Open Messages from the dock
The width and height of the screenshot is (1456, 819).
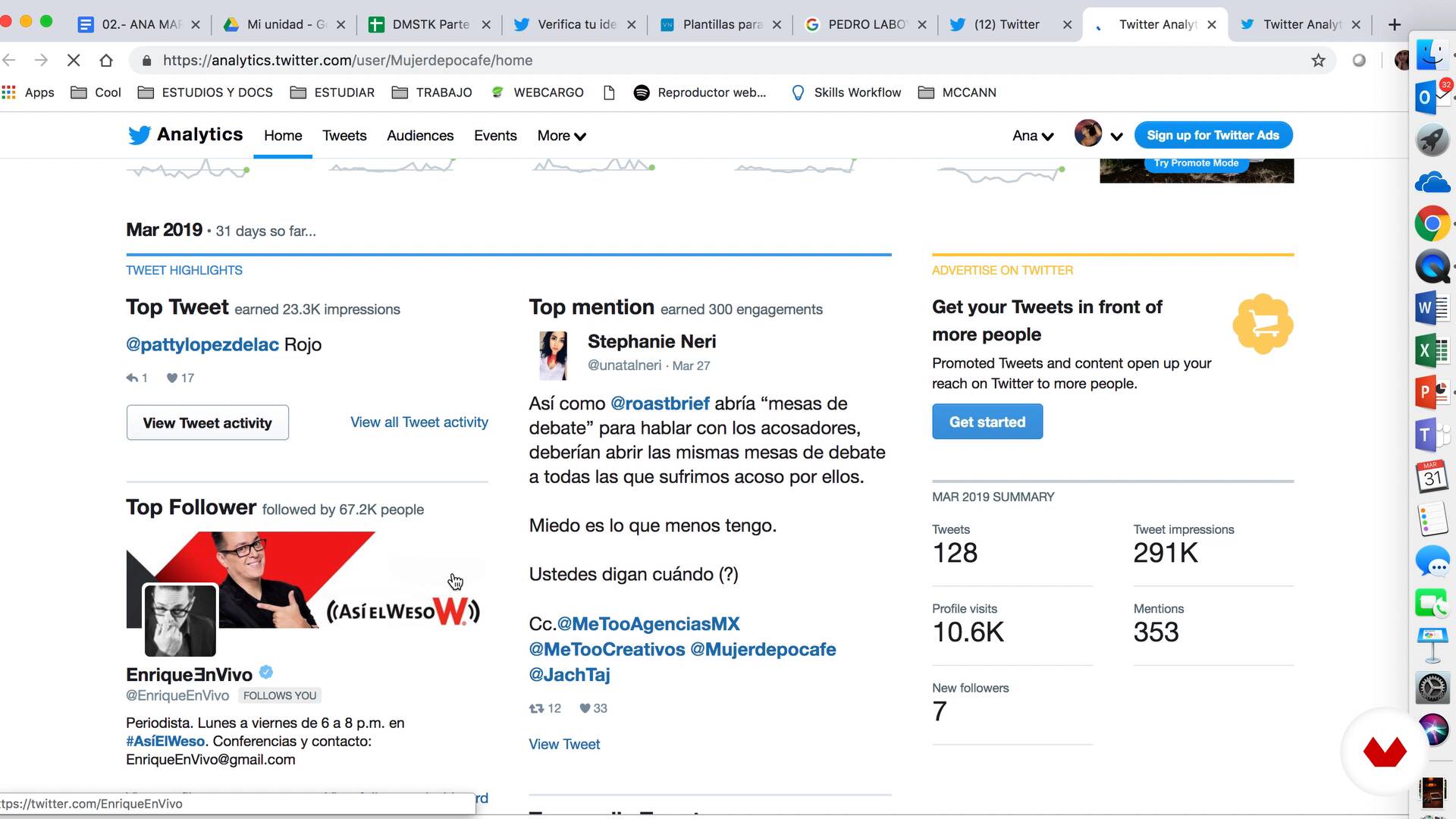coord(1432,563)
